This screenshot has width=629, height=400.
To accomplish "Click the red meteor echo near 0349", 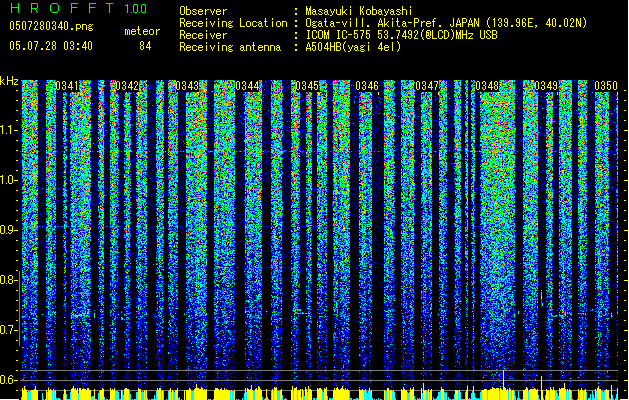I will pyautogui.click(x=542, y=299).
